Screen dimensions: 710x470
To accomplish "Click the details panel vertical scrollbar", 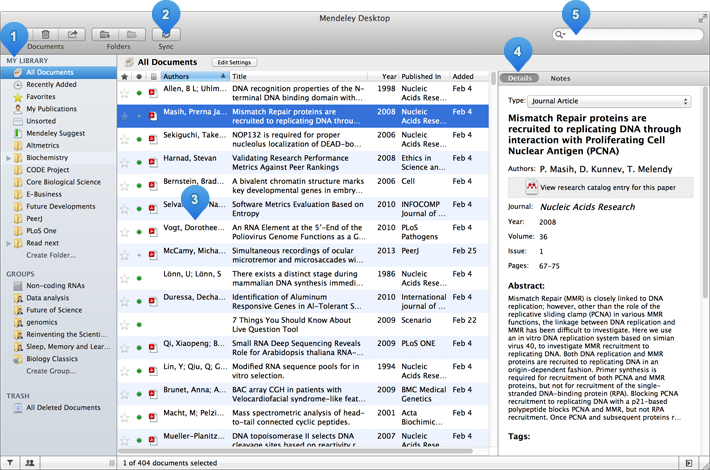I will click(705, 192).
